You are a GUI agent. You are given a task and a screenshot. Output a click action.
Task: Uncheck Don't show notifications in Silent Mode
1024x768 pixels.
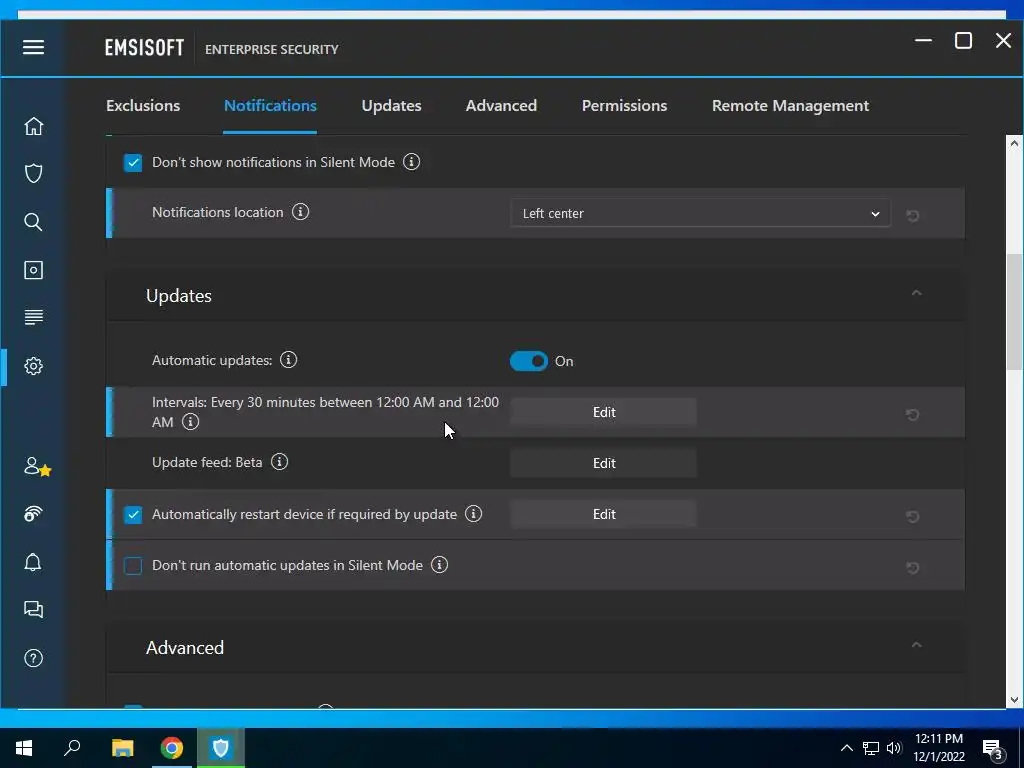point(133,163)
